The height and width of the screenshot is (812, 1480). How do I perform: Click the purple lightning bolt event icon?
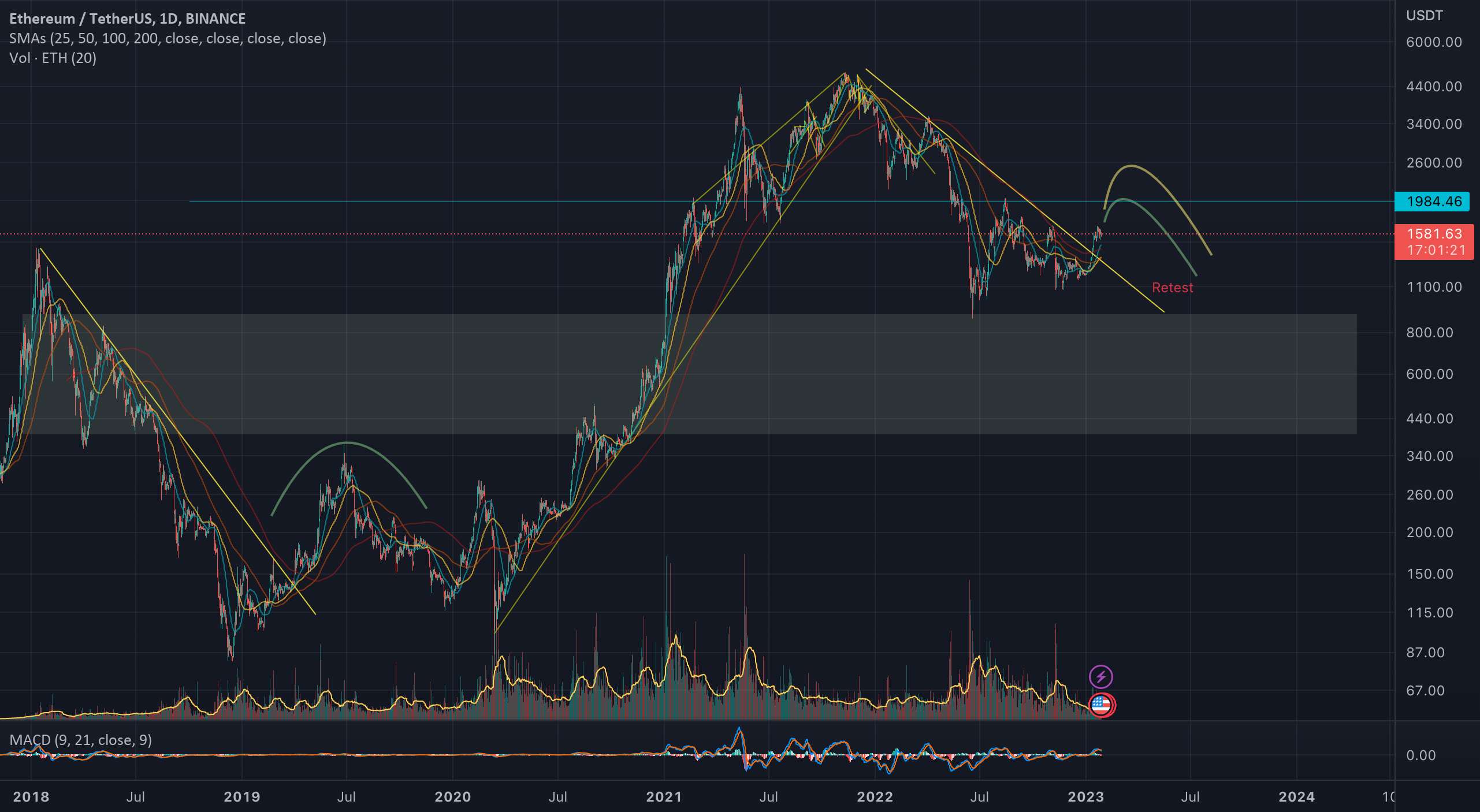click(x=1100, y=676)
